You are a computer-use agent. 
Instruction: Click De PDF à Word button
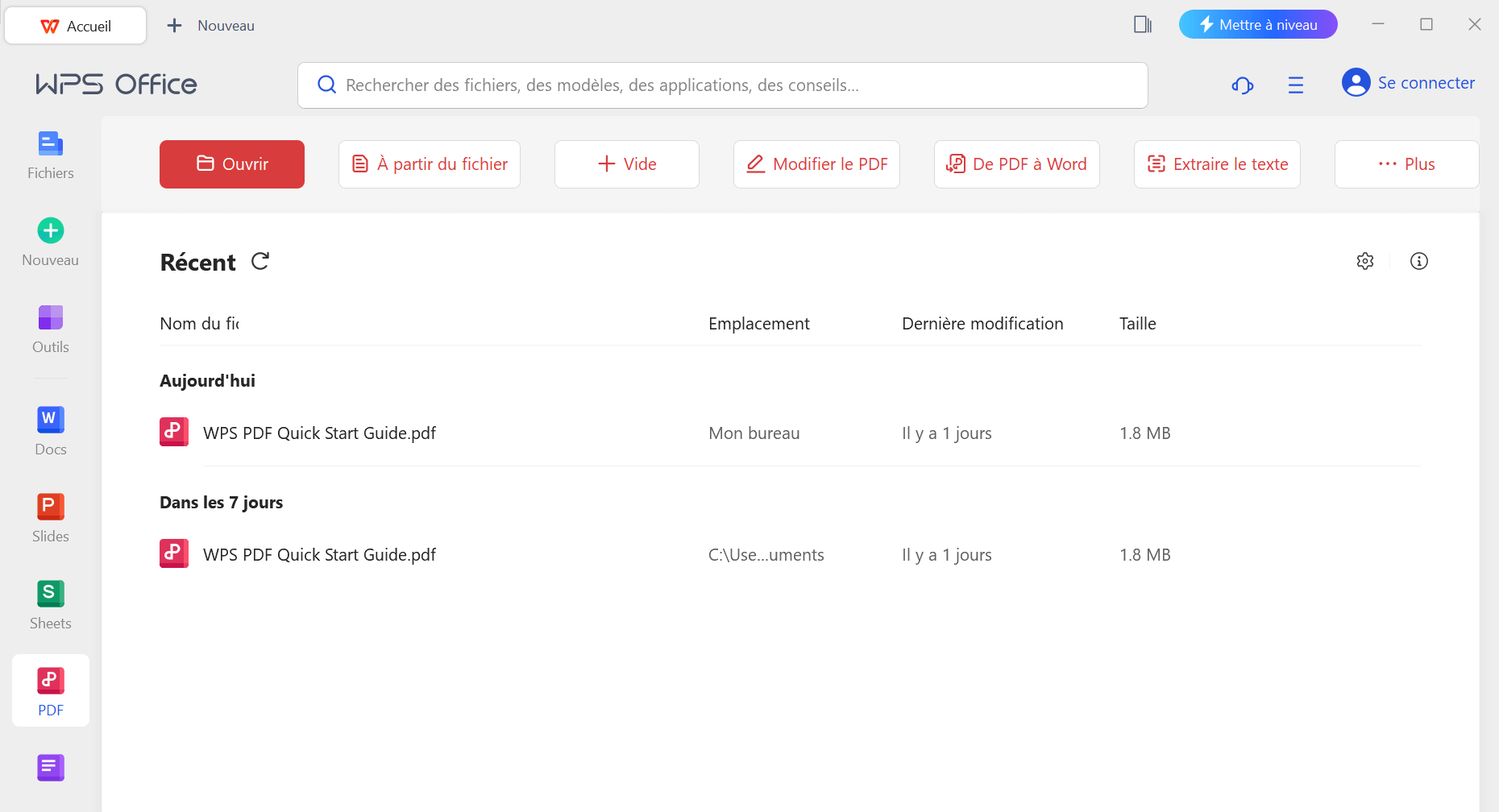(x=1017, y=164)
